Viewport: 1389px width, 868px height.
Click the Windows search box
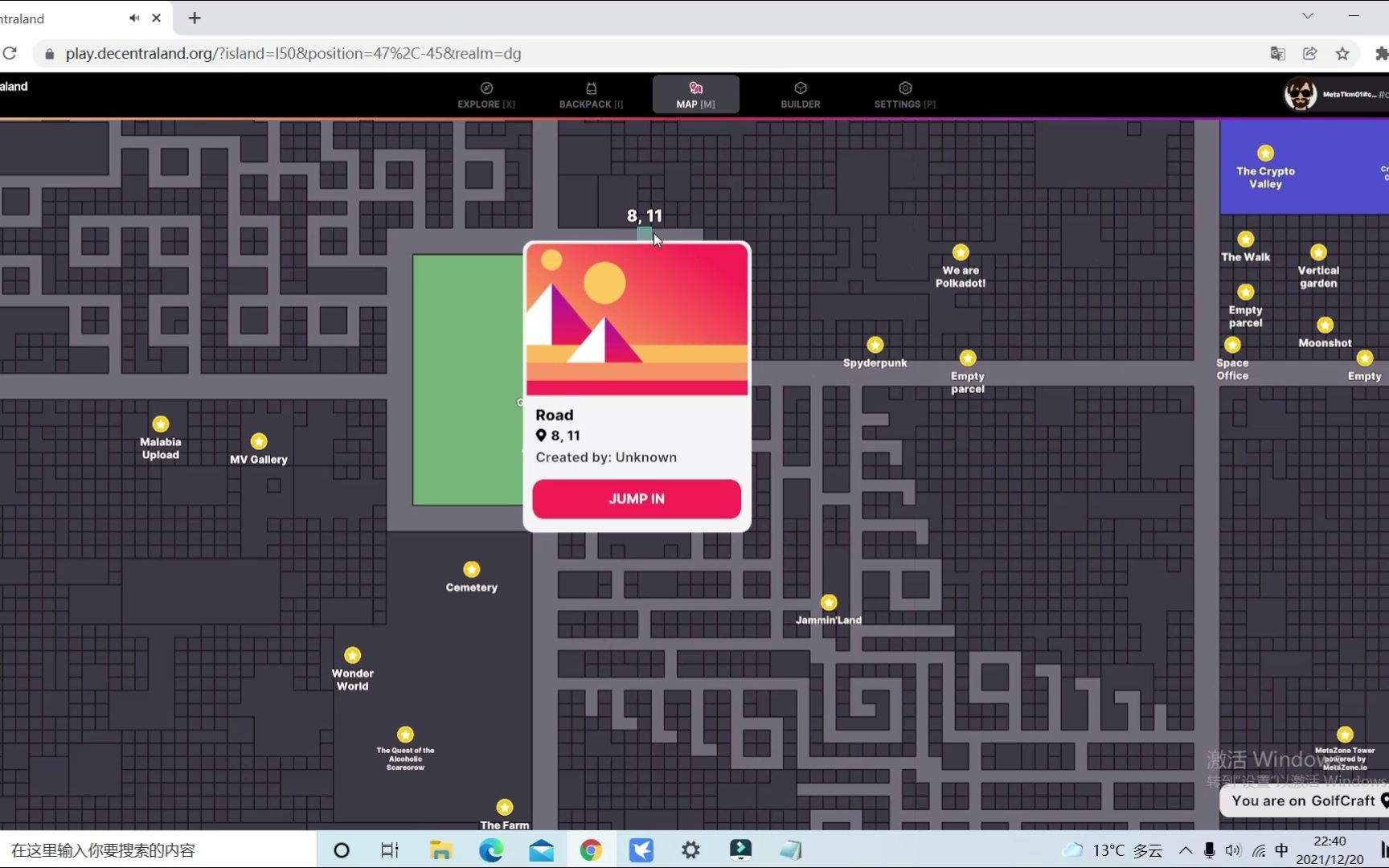(x=158, y=850)
